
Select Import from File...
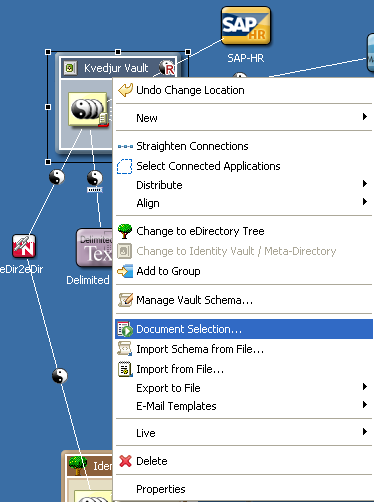click(244, 369)
